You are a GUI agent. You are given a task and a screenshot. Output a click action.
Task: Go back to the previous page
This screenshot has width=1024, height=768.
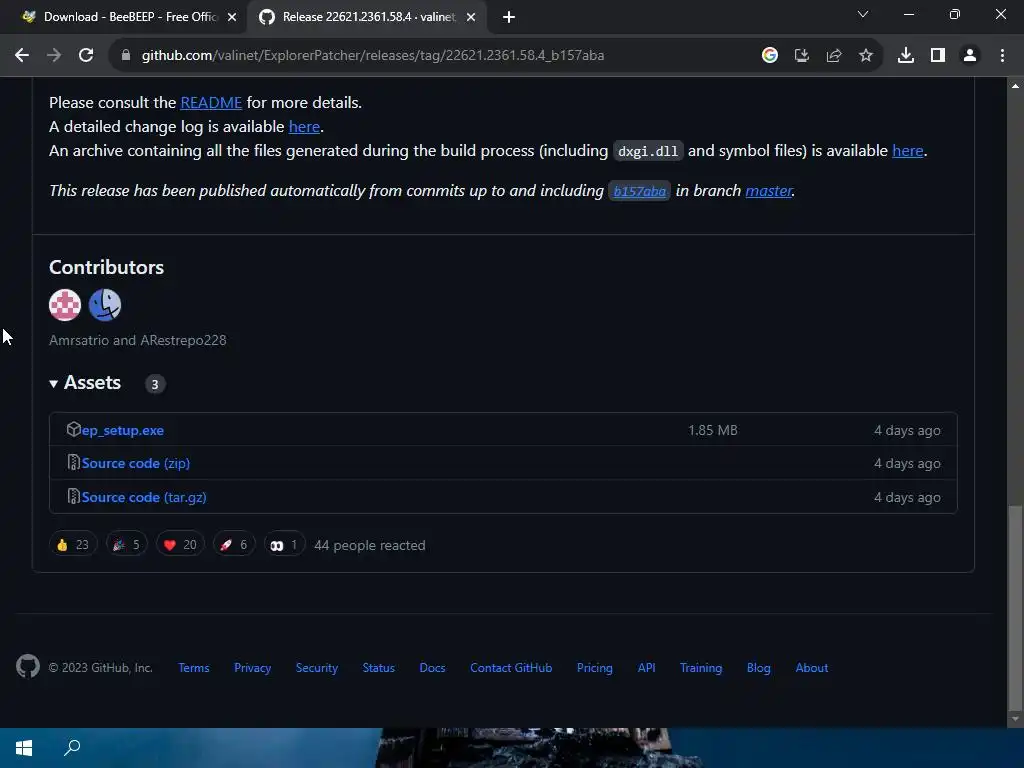point(22,56)
